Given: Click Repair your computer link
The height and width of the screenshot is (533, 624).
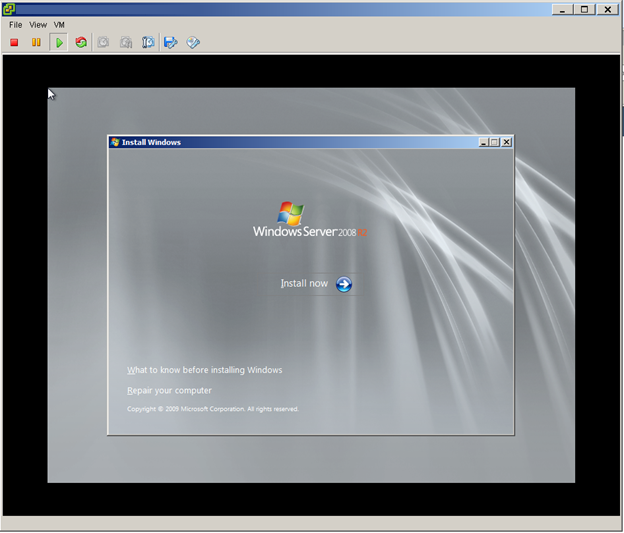Looking at the screenshot, I should 170,390.
